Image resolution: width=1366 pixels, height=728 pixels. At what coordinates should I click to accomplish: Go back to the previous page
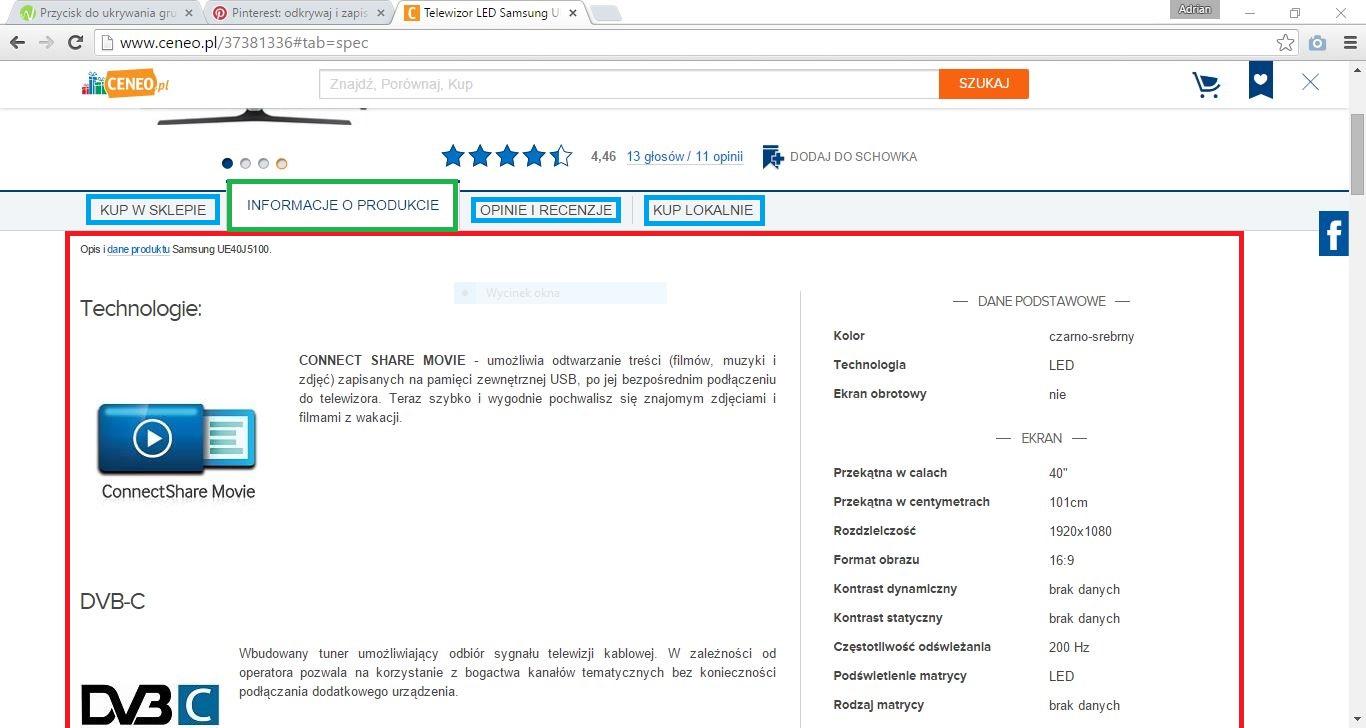point(17,43)
